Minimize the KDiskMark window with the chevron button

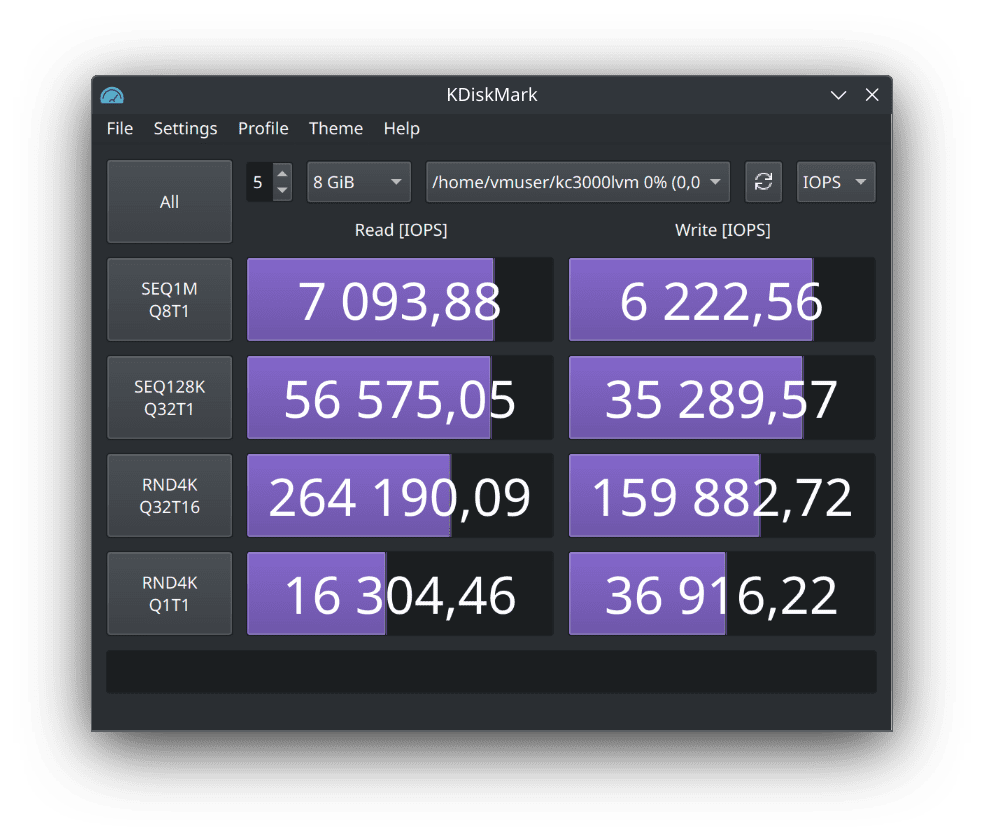pyautogui.click(x=838, y=95)
